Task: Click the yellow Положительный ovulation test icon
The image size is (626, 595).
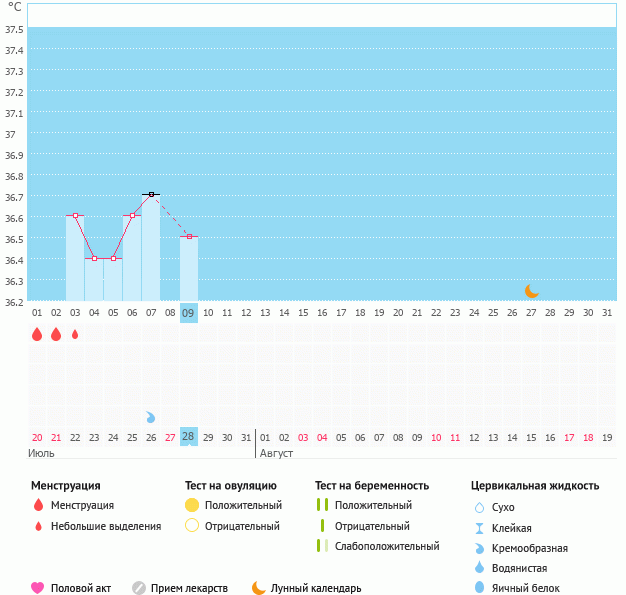Action: pyautogui.click(x=192, y=505)
